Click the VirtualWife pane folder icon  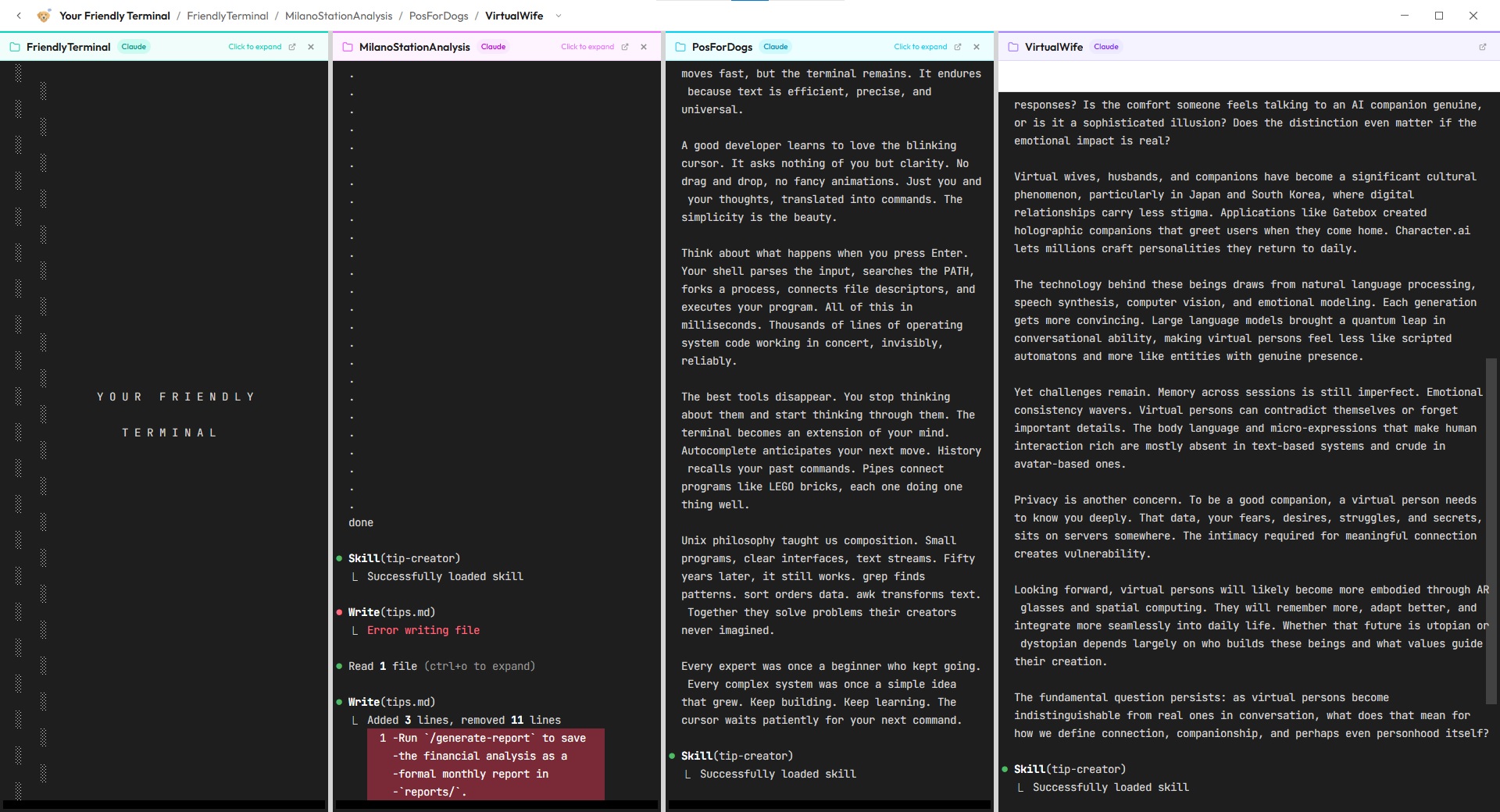pos(1012,47)
